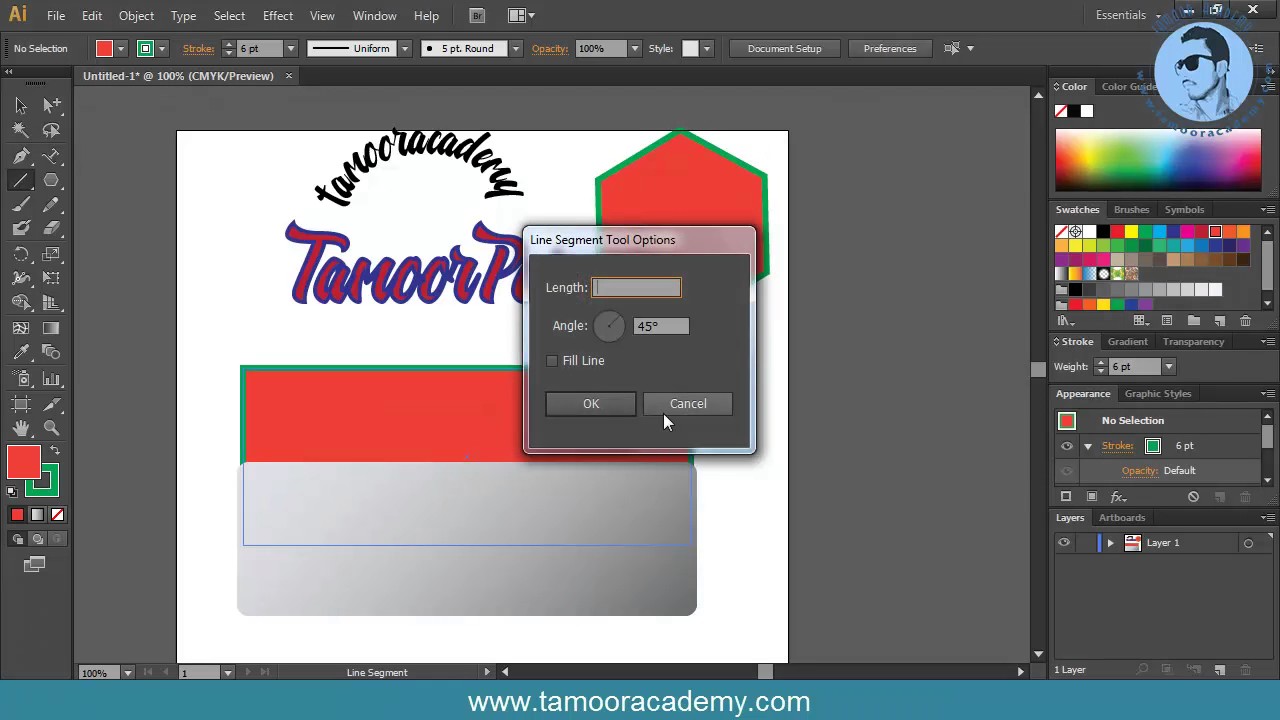1280x720 pixels.
Task: Click green stroke swatch in Appearance panel
Action: 1152,446
